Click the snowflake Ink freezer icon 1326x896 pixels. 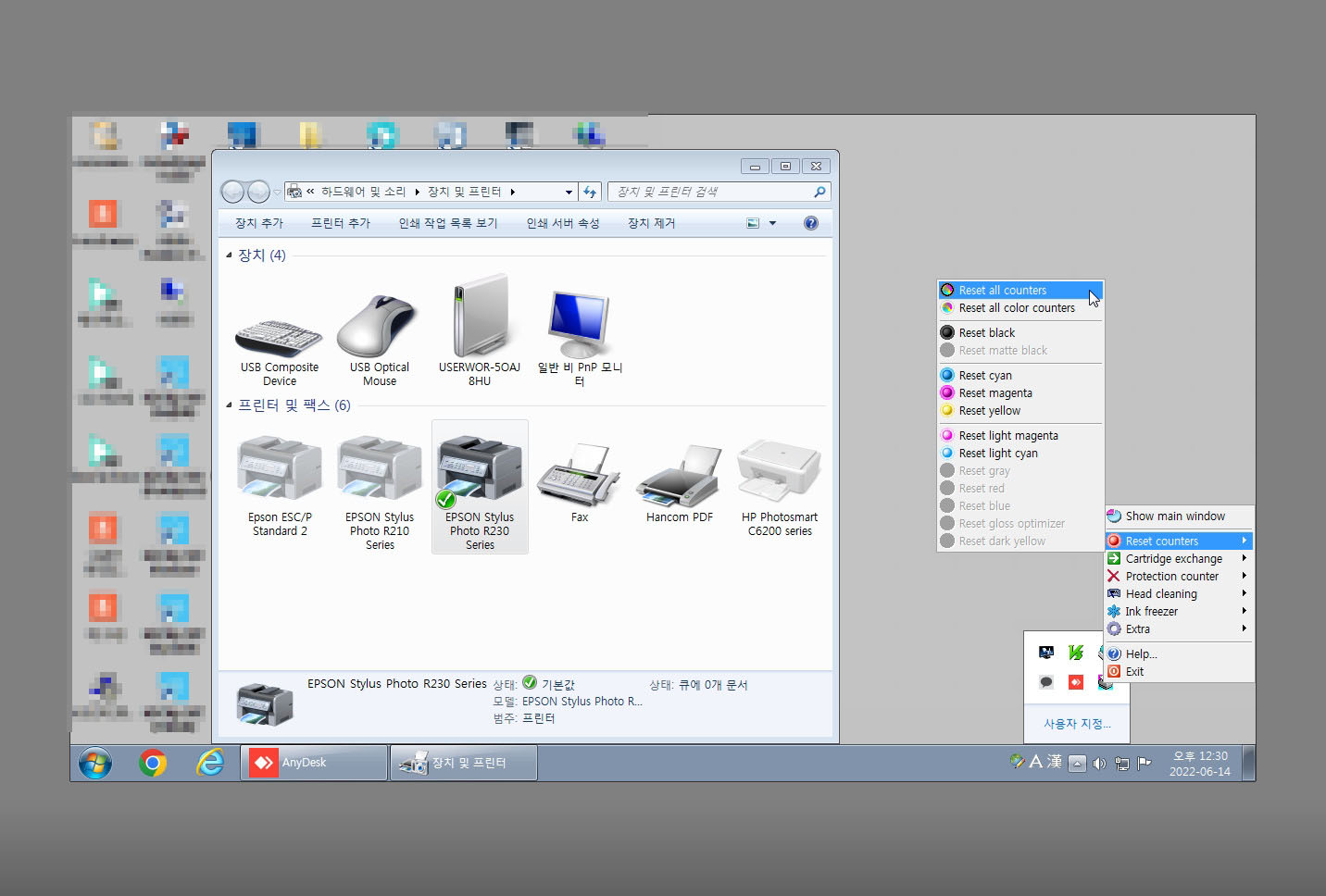[1114, 611]
